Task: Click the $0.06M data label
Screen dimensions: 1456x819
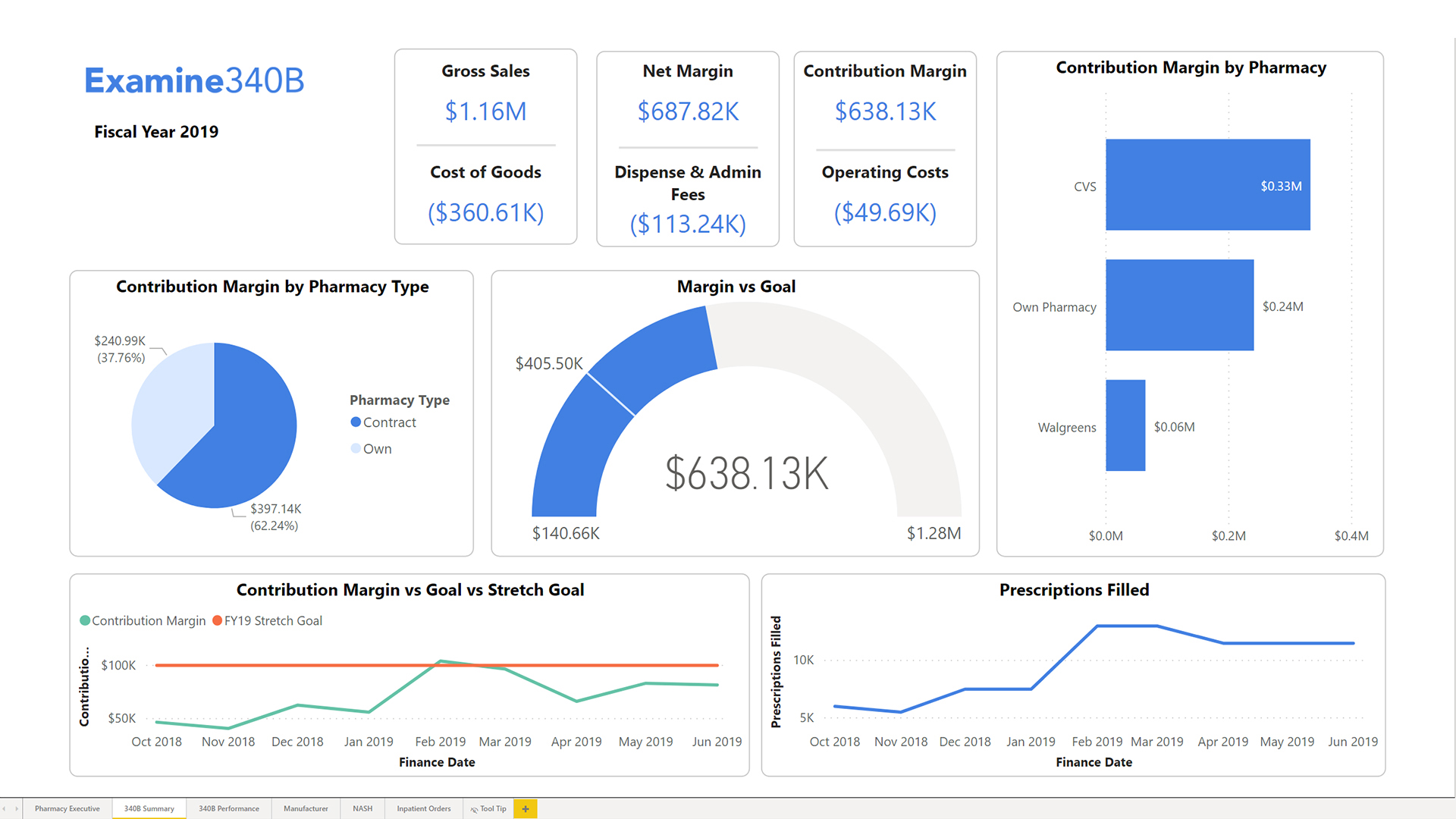Action: click(1174, 427)
